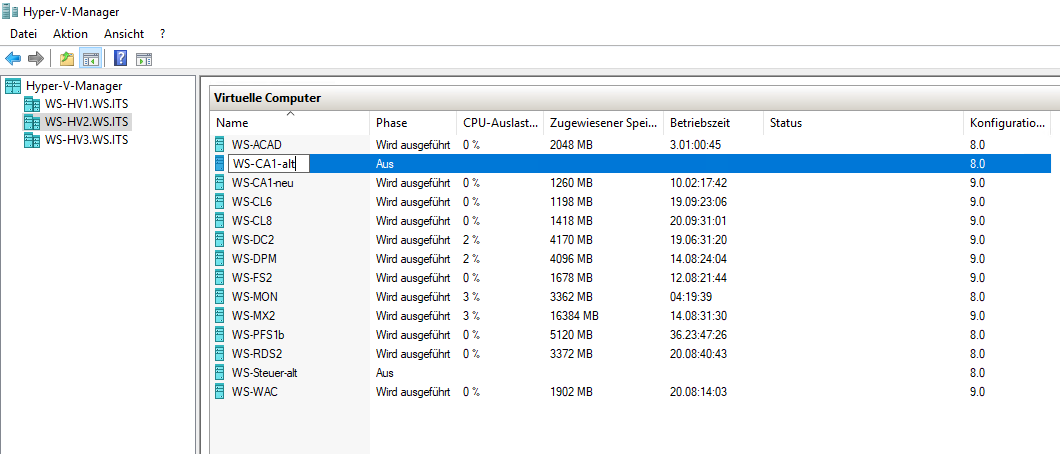The image size is (1060, 454).
Task: Click the server icon beside WS-HV3.WS.ITS
Action: click(32, 141)
